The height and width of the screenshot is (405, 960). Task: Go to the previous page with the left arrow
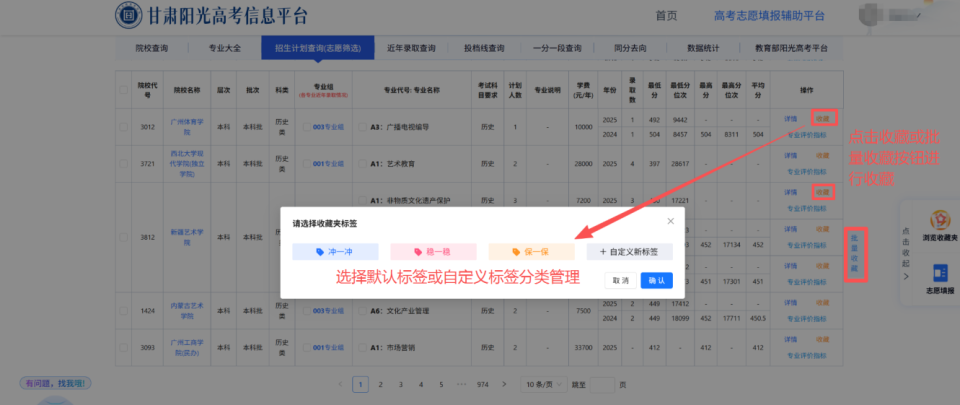340,384
